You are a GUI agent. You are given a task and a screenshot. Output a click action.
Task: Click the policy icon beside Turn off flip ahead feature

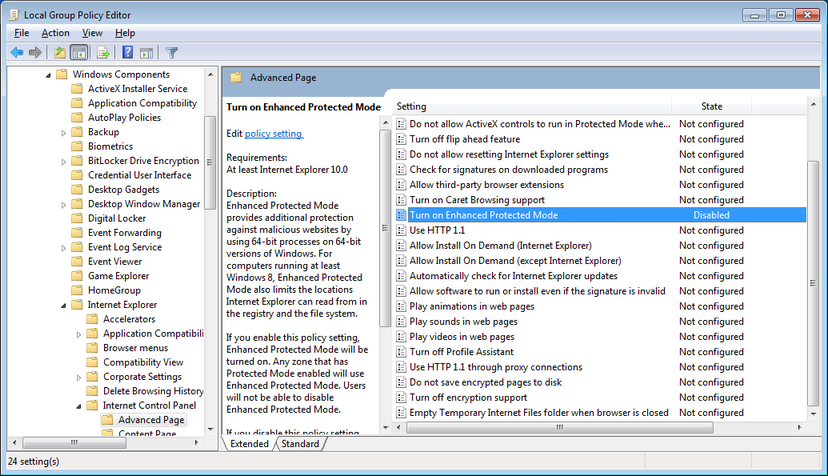tap(401, 139)
